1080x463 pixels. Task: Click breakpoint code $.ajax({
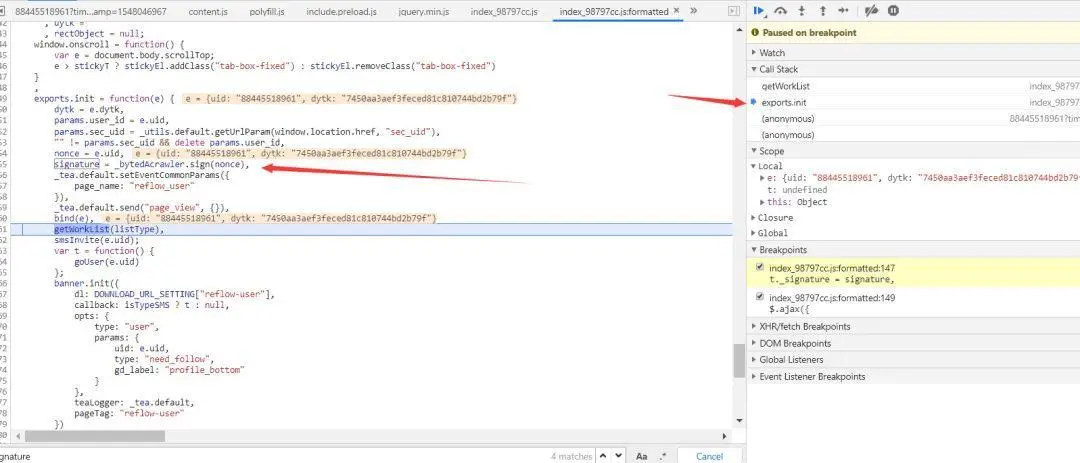pyautogui.click(x=787, y=309)
